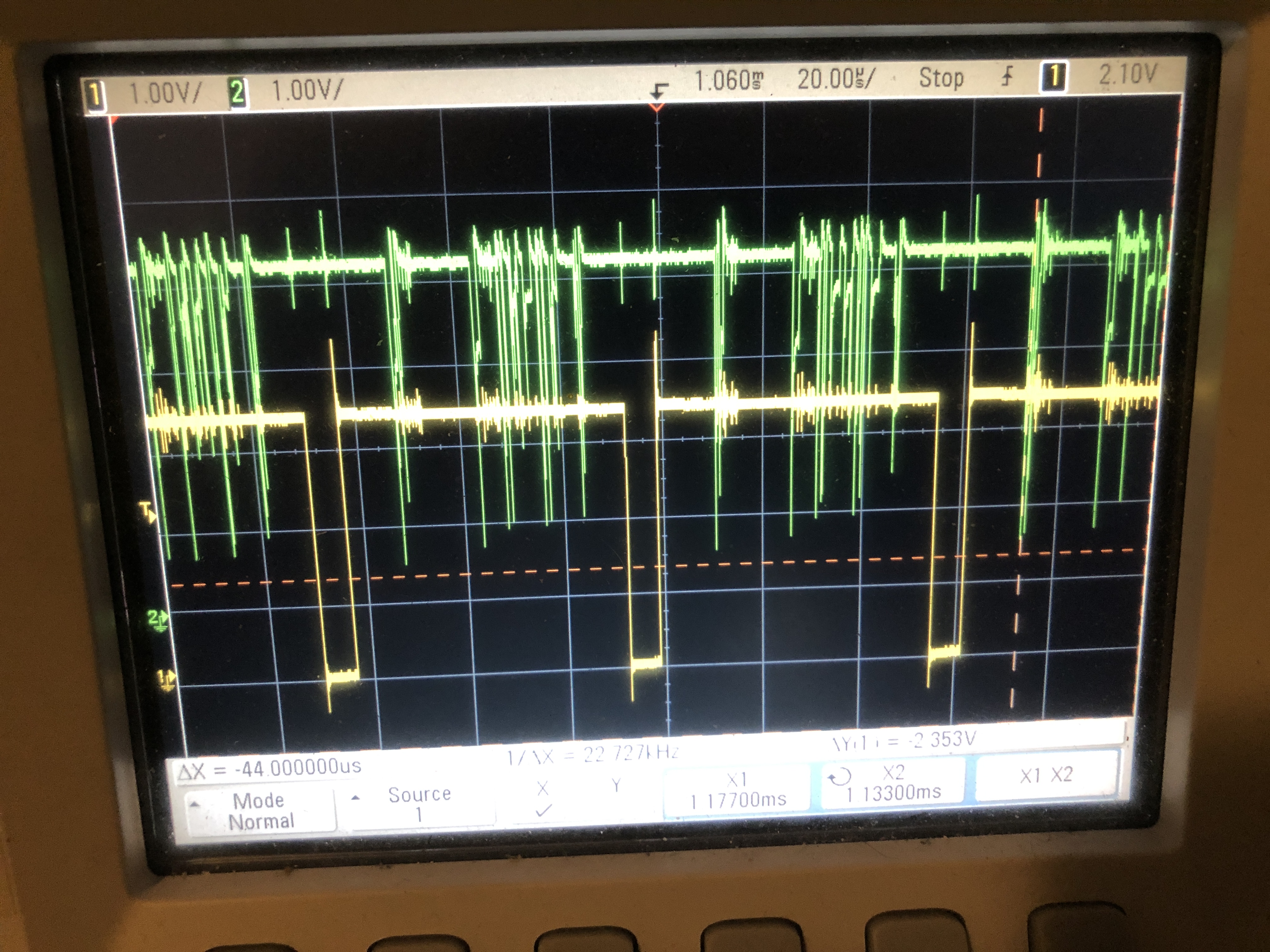Click the ΔX = -44.000000us readout

coord(269,768)
